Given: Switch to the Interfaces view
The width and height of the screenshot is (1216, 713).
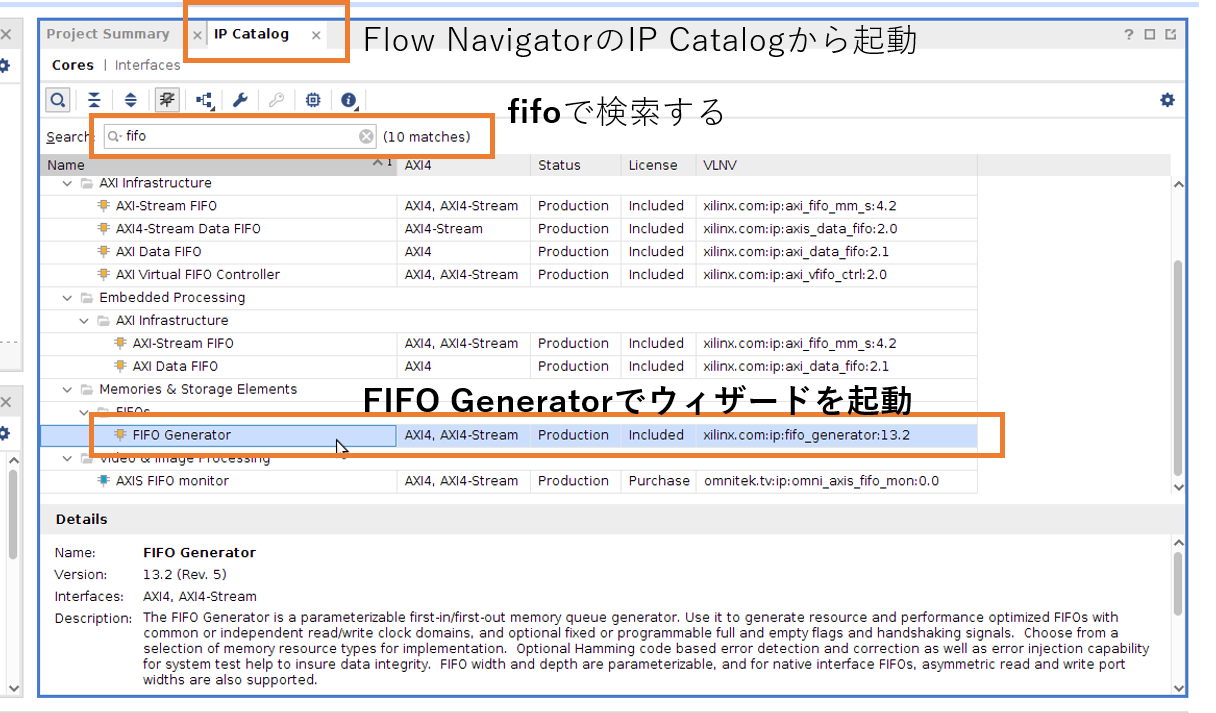Looking at the screenshot, I should (148, 65).
